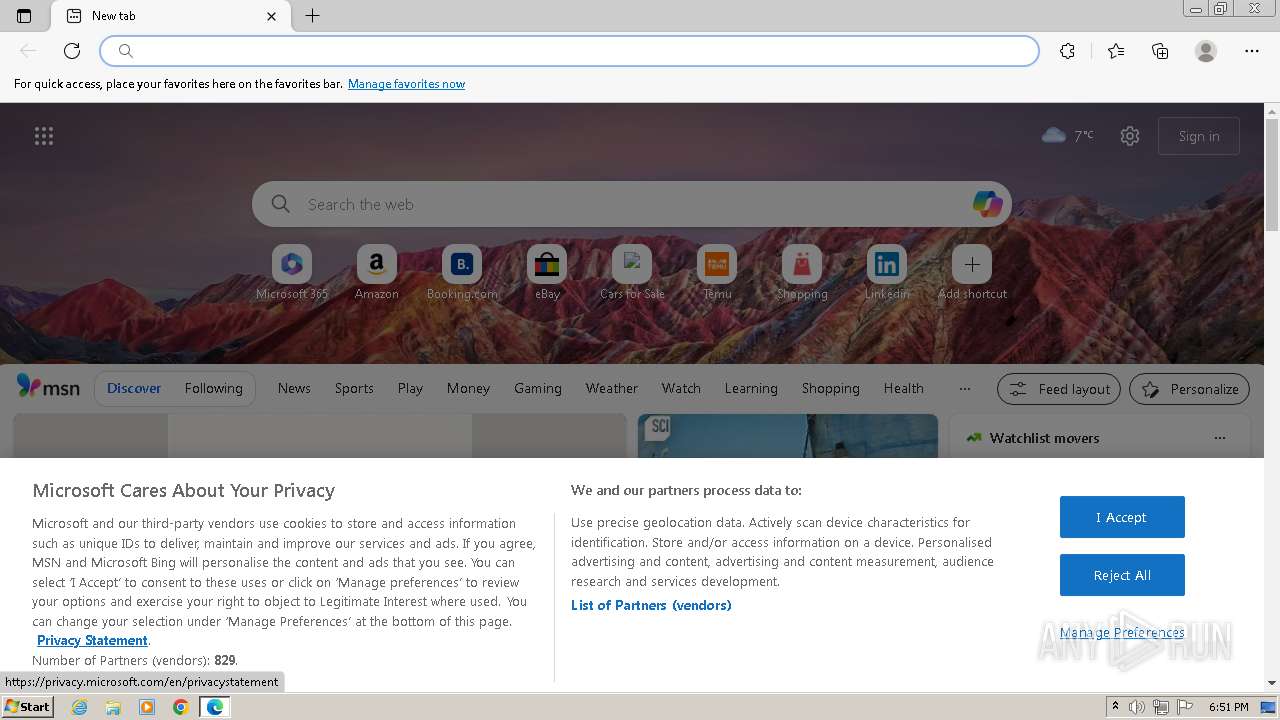Click Reject All on privacy banner
The height and width of the screenshot is (720, 1280).
click(1122, 575)
